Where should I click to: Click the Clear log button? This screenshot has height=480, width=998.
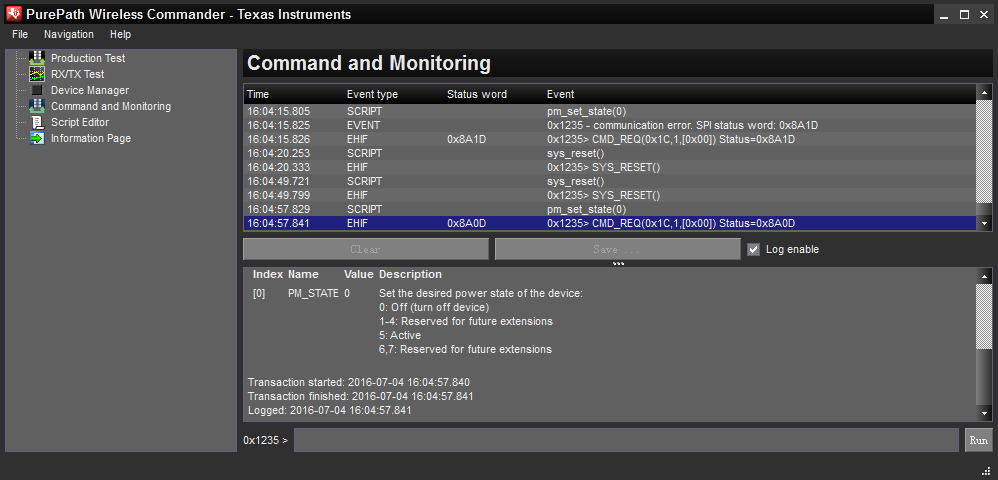pos(365,249)
